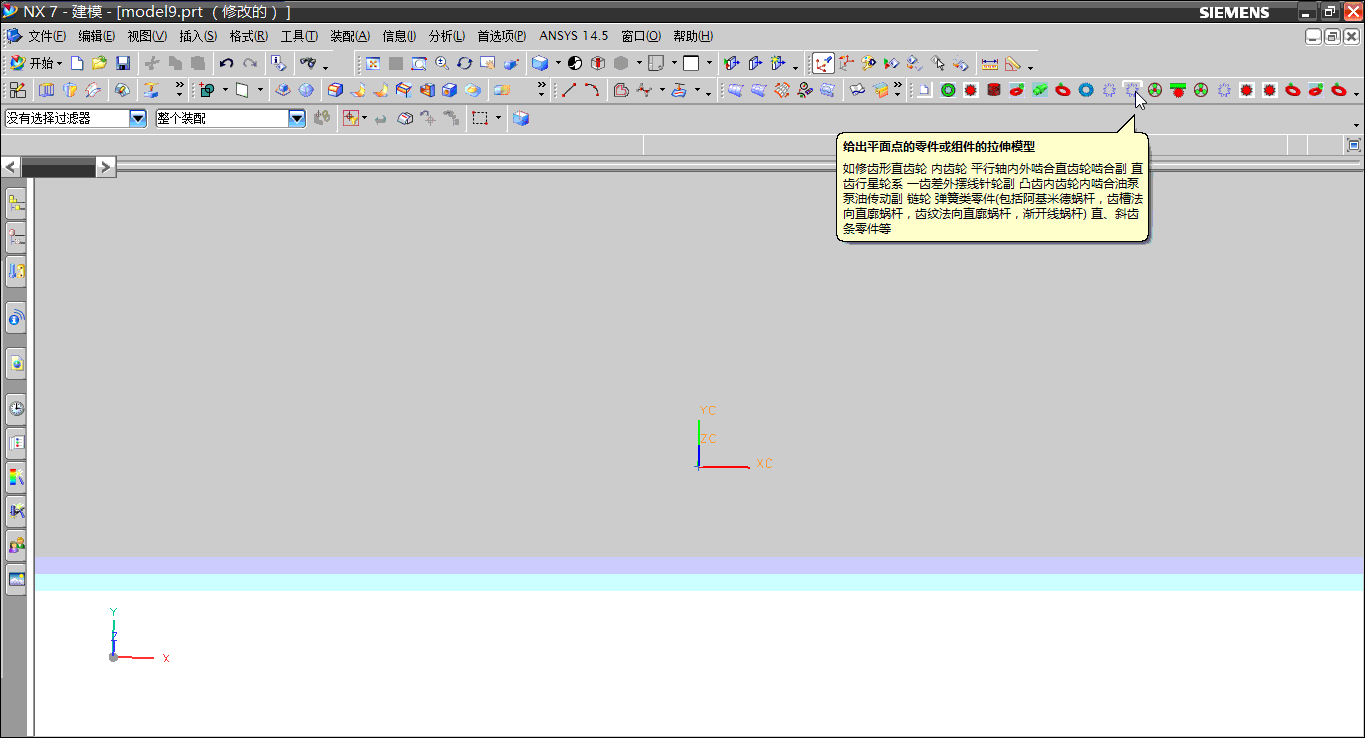Click the system materials sidebar tab

click(x=16, y=441)
